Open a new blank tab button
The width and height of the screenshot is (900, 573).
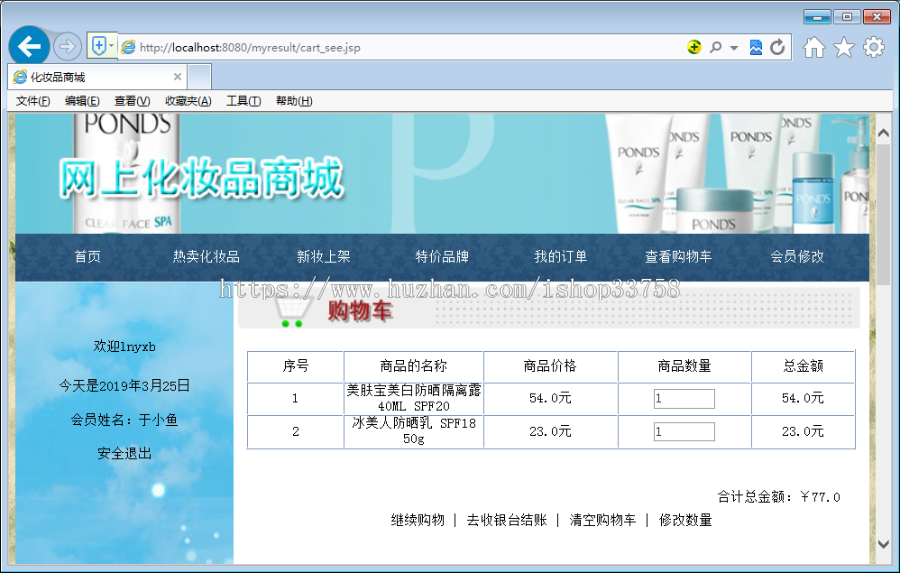(x=200, y=77)
